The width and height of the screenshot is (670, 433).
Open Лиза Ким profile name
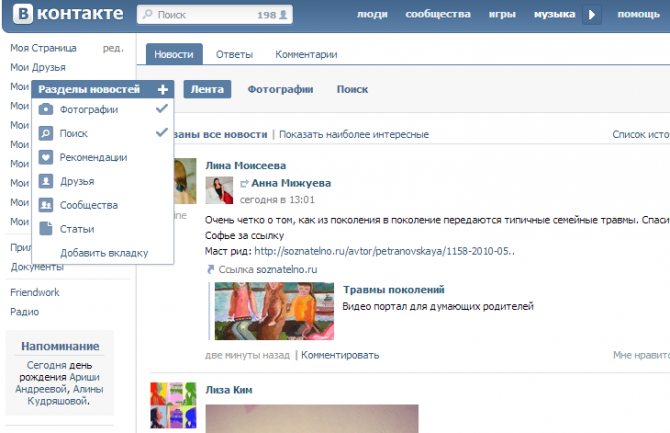pyautogui.click(x=229, y=390)
